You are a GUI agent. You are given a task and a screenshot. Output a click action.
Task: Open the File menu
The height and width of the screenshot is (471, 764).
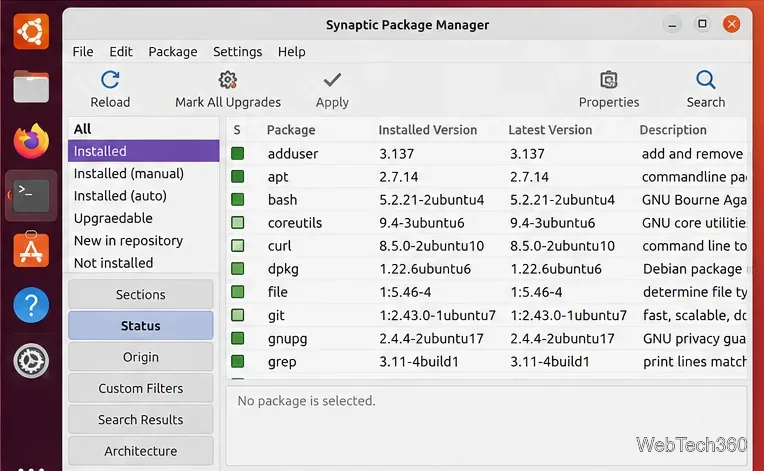(83, 52)
